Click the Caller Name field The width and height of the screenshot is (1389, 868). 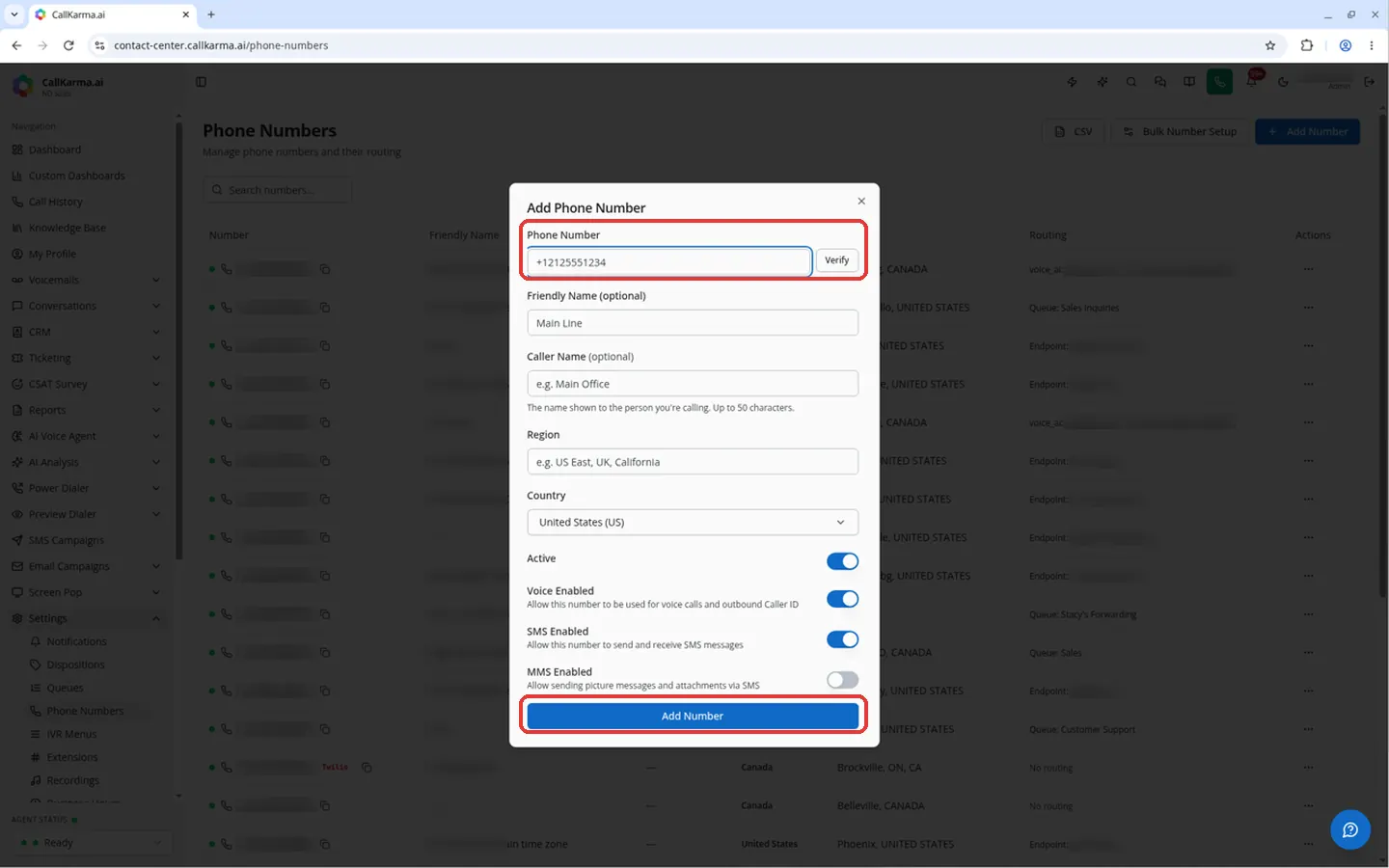[x=693, y=384]
